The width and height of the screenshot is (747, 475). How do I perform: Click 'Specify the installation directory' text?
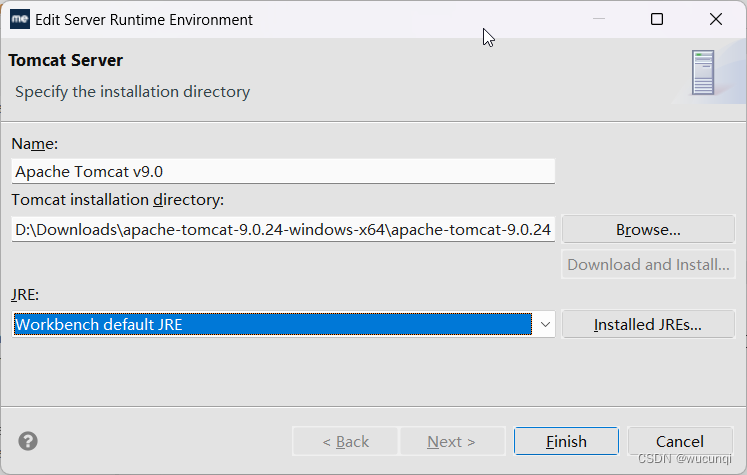(132, 91)
